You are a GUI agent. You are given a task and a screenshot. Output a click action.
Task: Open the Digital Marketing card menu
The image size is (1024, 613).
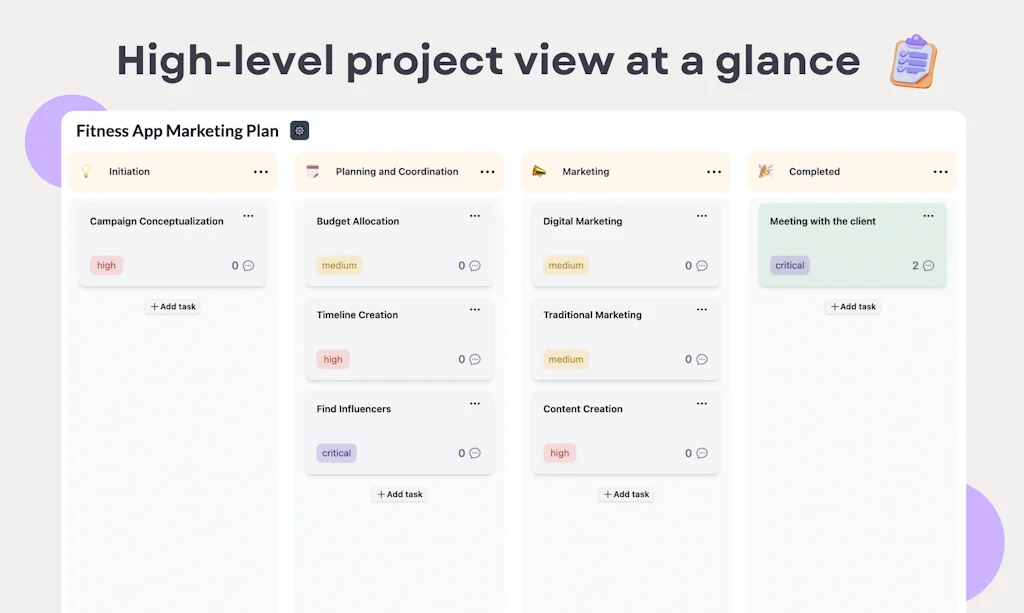[701, 216]
